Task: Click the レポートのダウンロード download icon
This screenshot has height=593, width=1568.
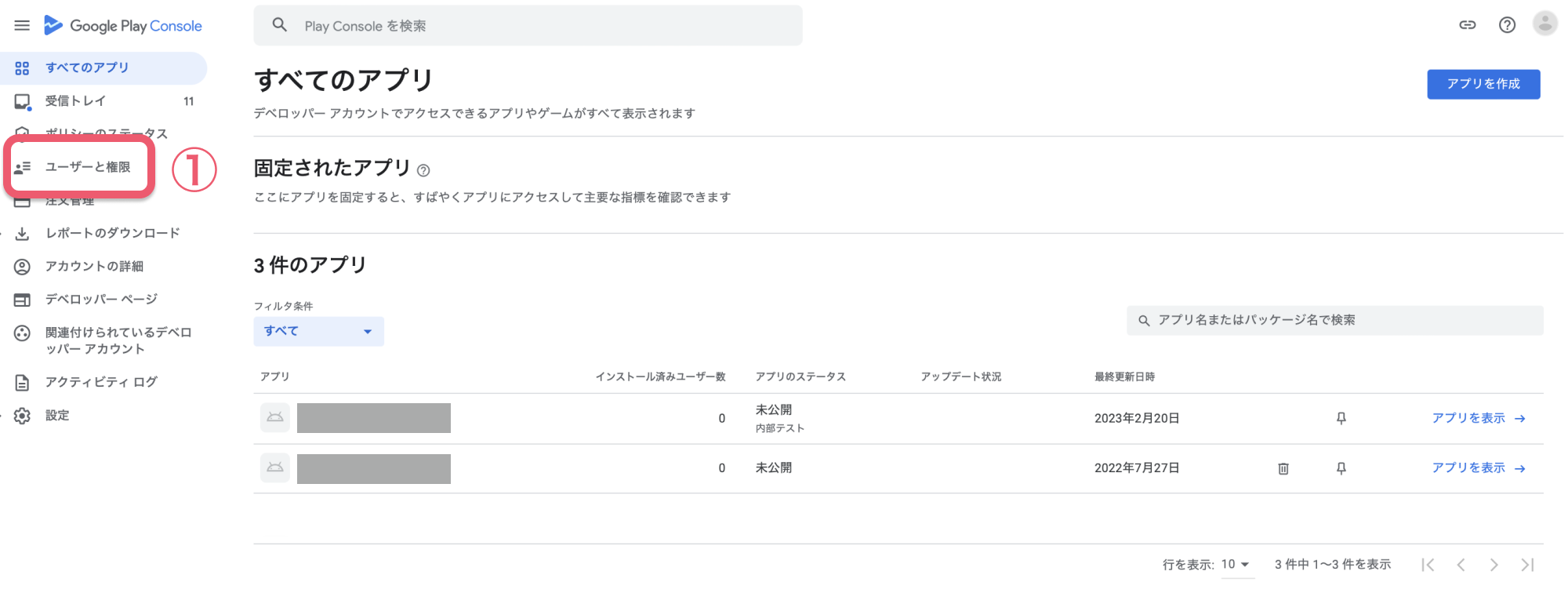Action: [x=22, y=234]
